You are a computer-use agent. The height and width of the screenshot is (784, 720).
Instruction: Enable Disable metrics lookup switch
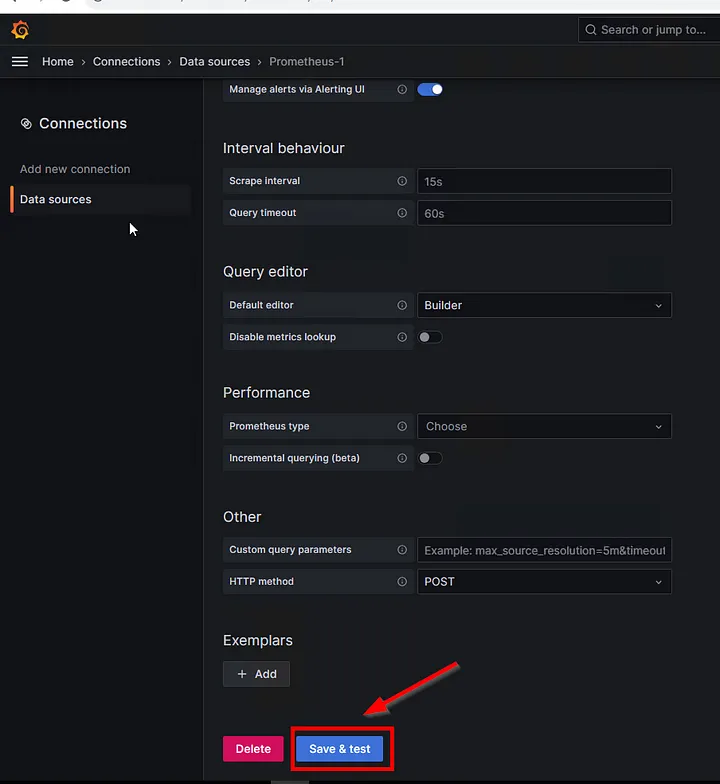[x=430, y=337]
